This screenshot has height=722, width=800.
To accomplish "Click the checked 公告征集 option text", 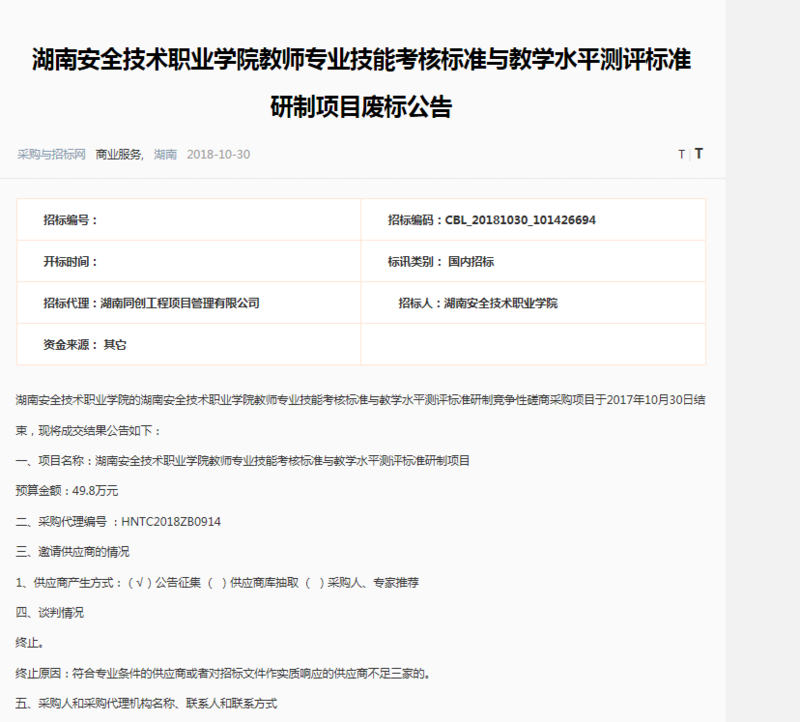I will pos(178,582).
